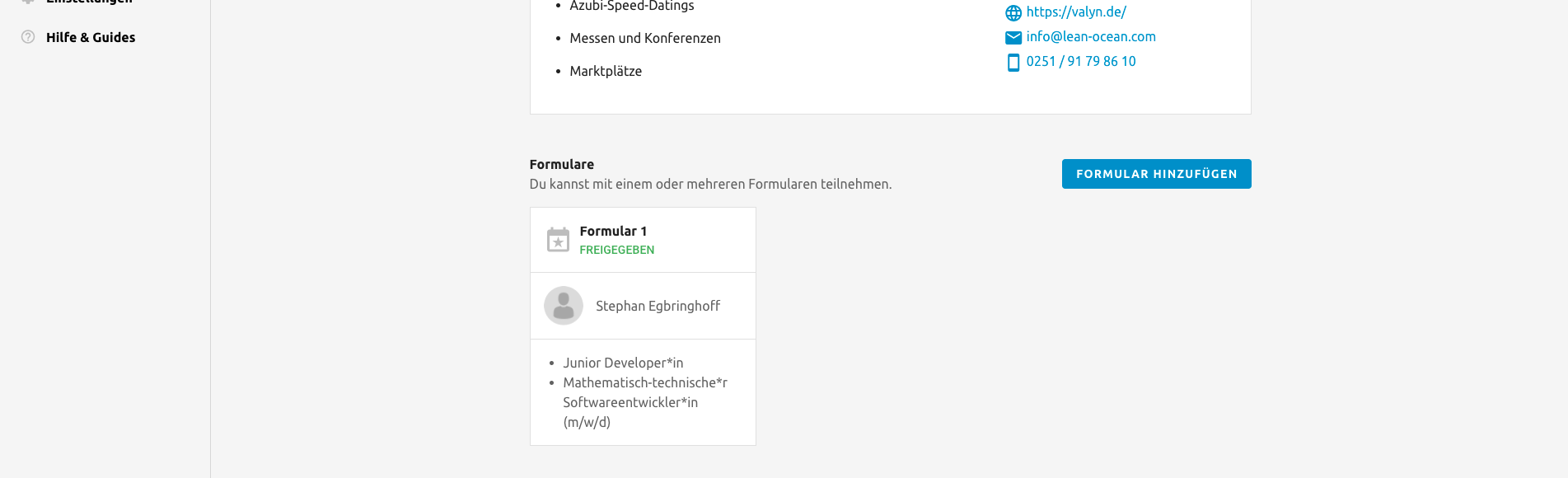This screenshot has height=478, width=1568.
Task: Click the Formulare section heading
Action: 562,164
